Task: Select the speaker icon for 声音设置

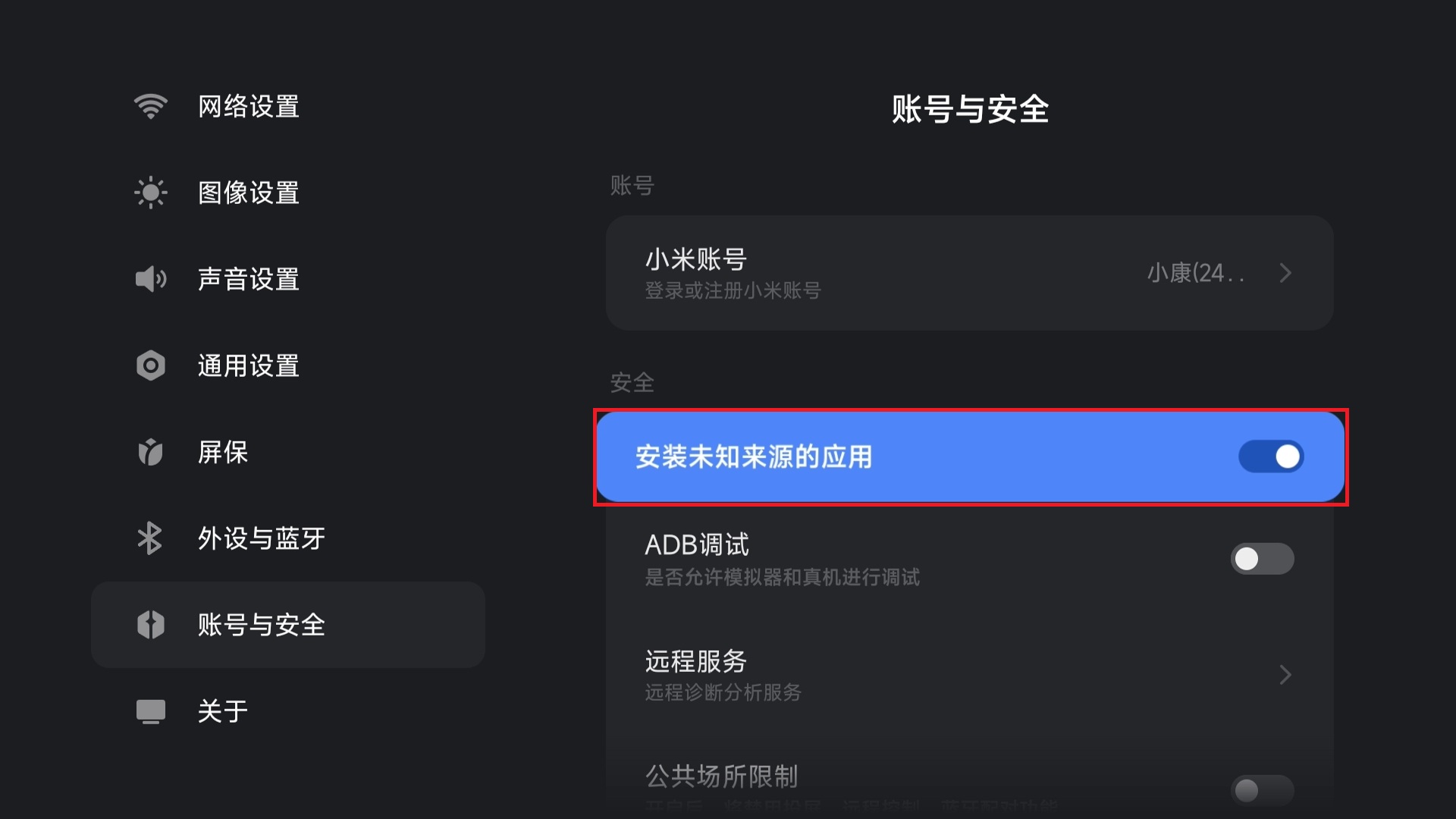Action: click(x=151, y=278)
